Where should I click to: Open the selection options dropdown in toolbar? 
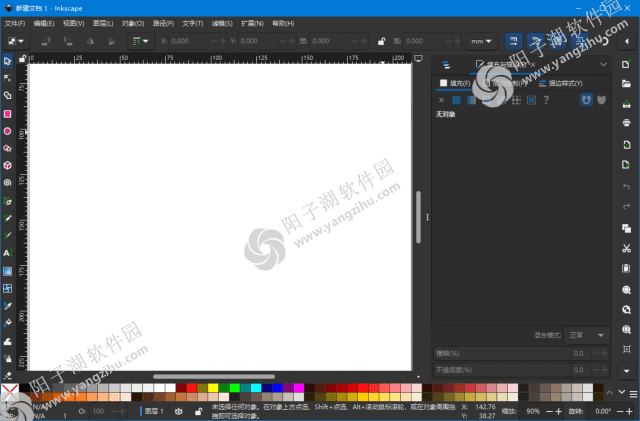click(16, 41)
